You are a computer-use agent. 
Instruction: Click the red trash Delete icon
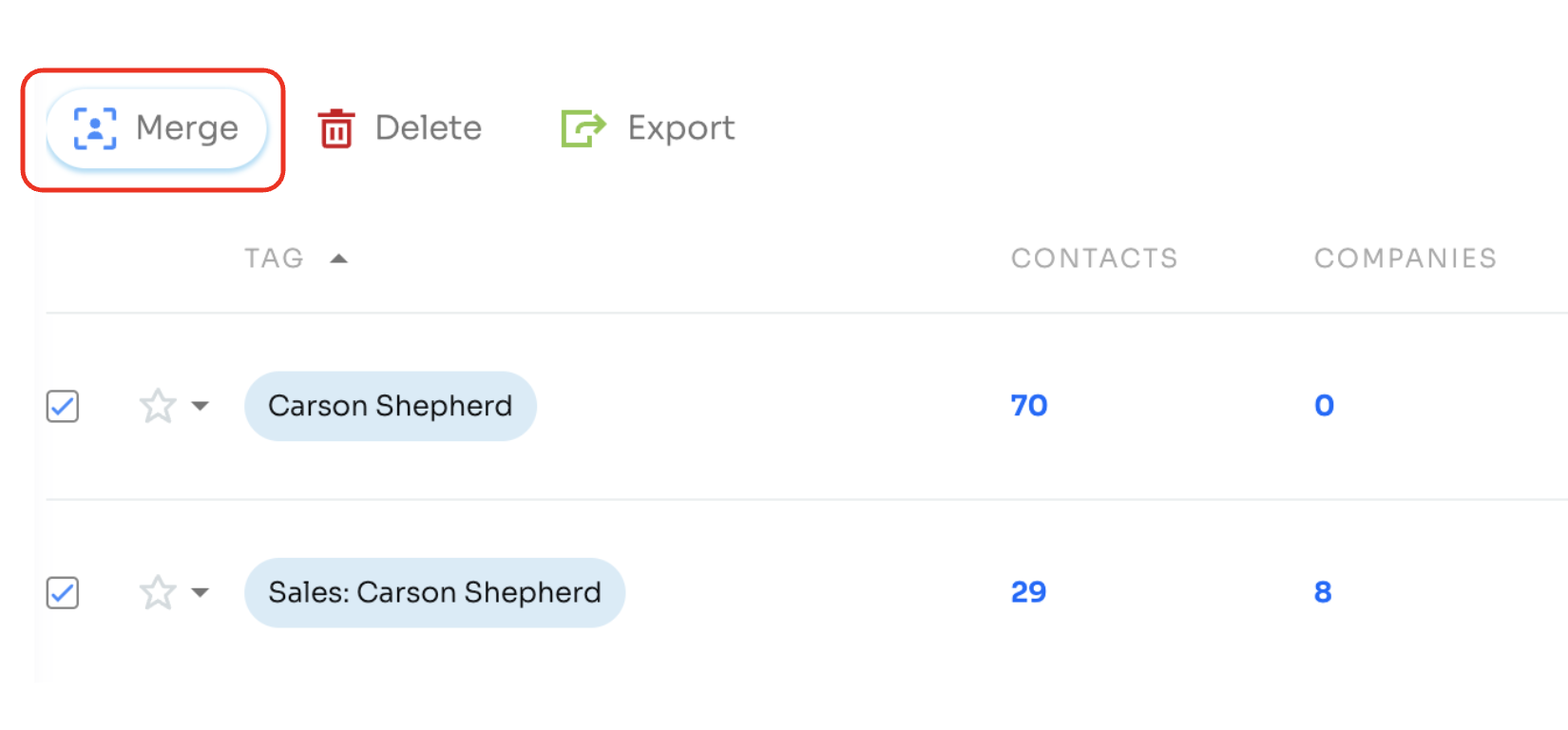pos(335,128)
